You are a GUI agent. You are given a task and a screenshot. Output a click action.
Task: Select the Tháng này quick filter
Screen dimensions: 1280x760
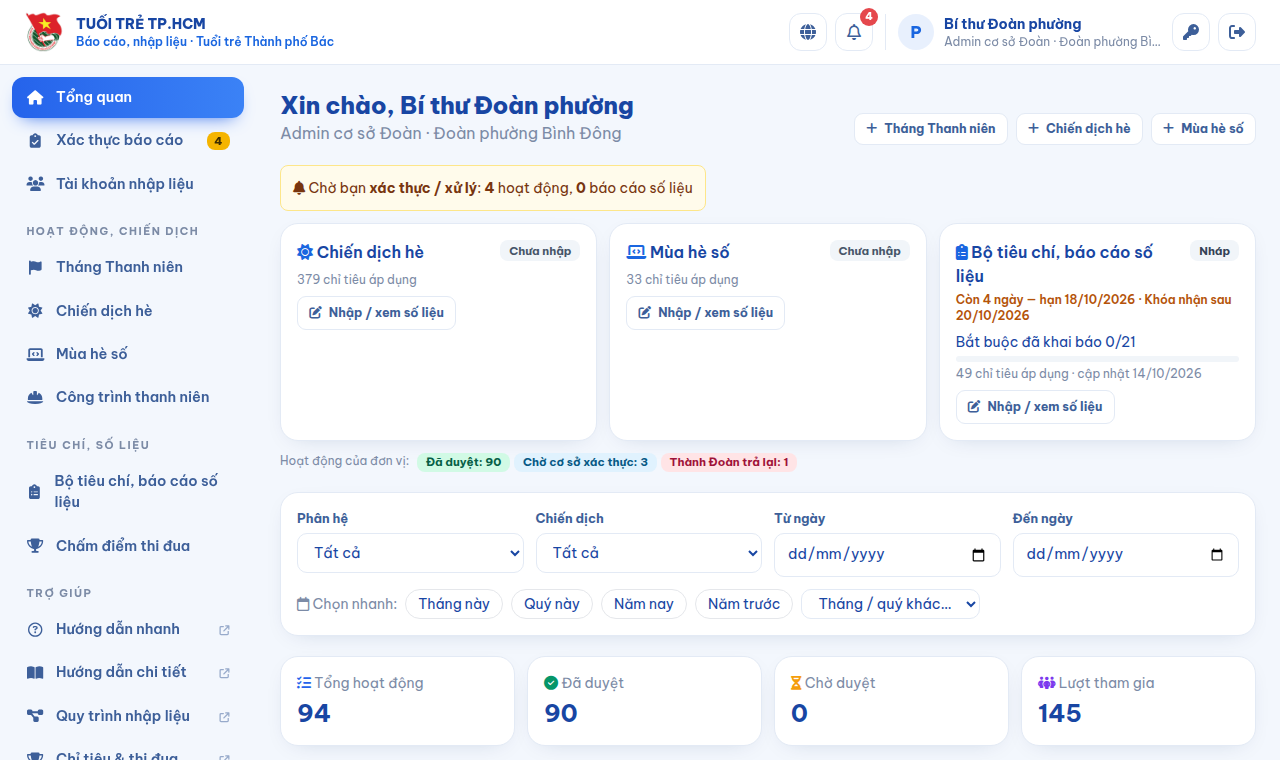click(454, 604)
